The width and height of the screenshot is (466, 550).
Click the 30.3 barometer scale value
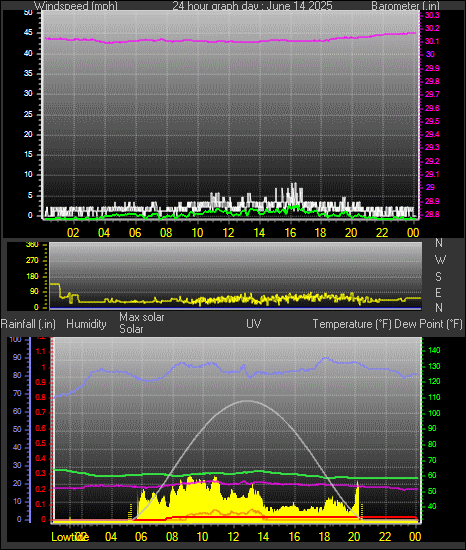pyautogui.click(x=432, y=15)
